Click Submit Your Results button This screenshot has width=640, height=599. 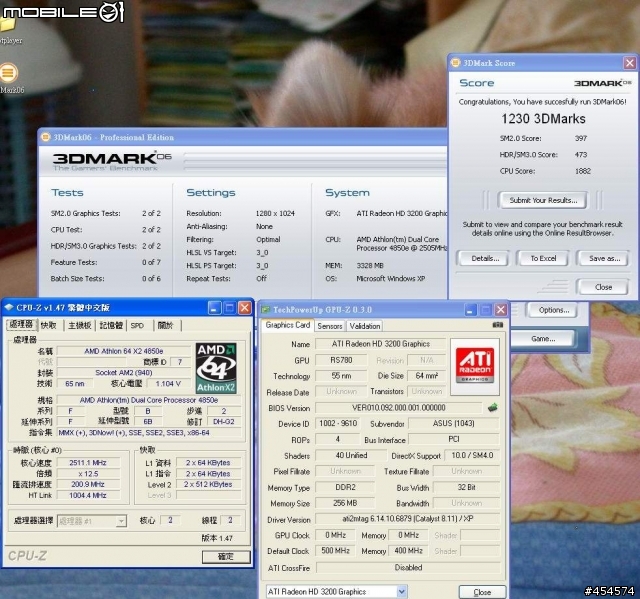[x=543, y=200]
